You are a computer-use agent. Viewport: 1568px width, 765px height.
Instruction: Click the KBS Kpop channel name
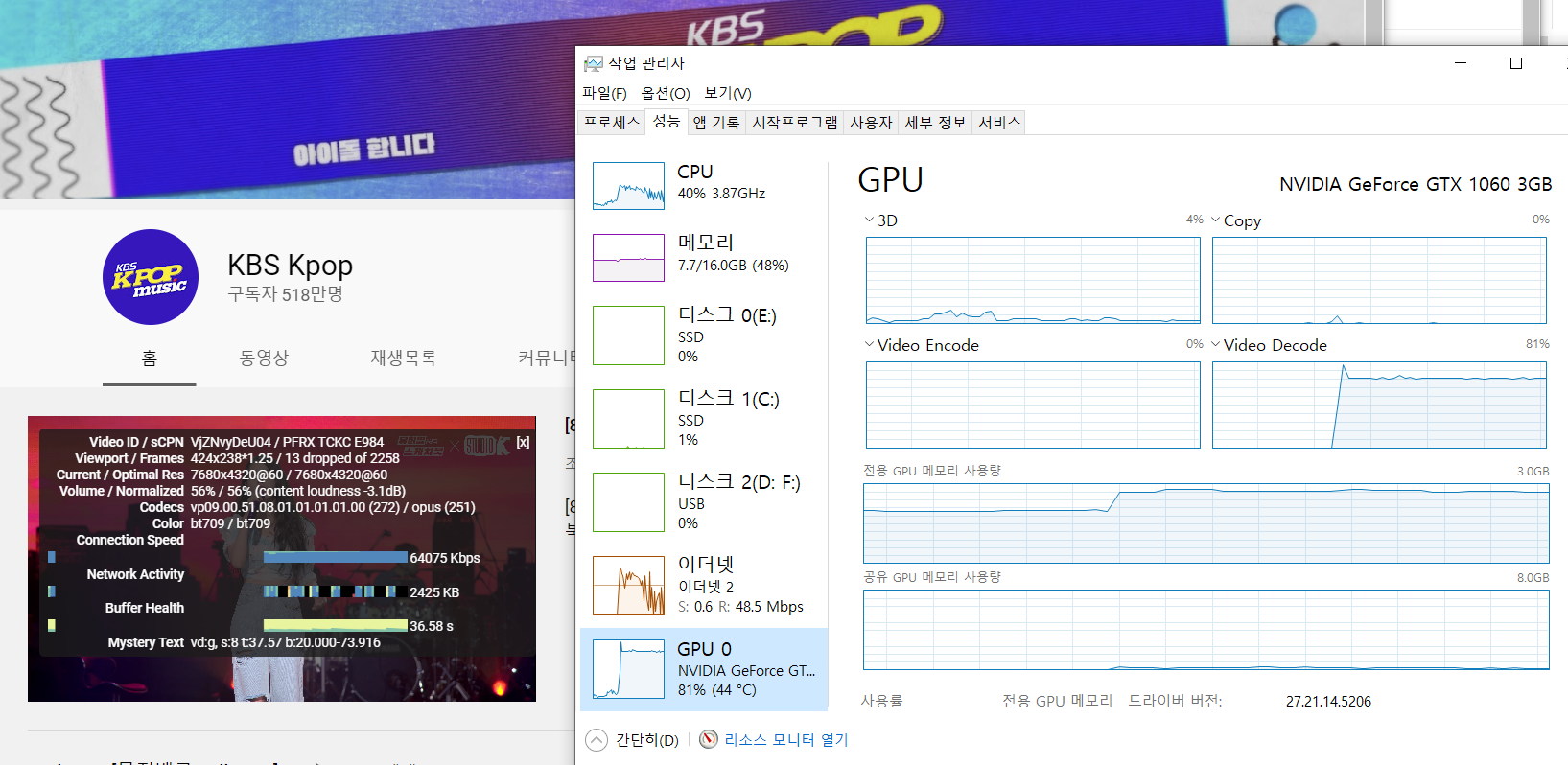click(x=291, y=265)
